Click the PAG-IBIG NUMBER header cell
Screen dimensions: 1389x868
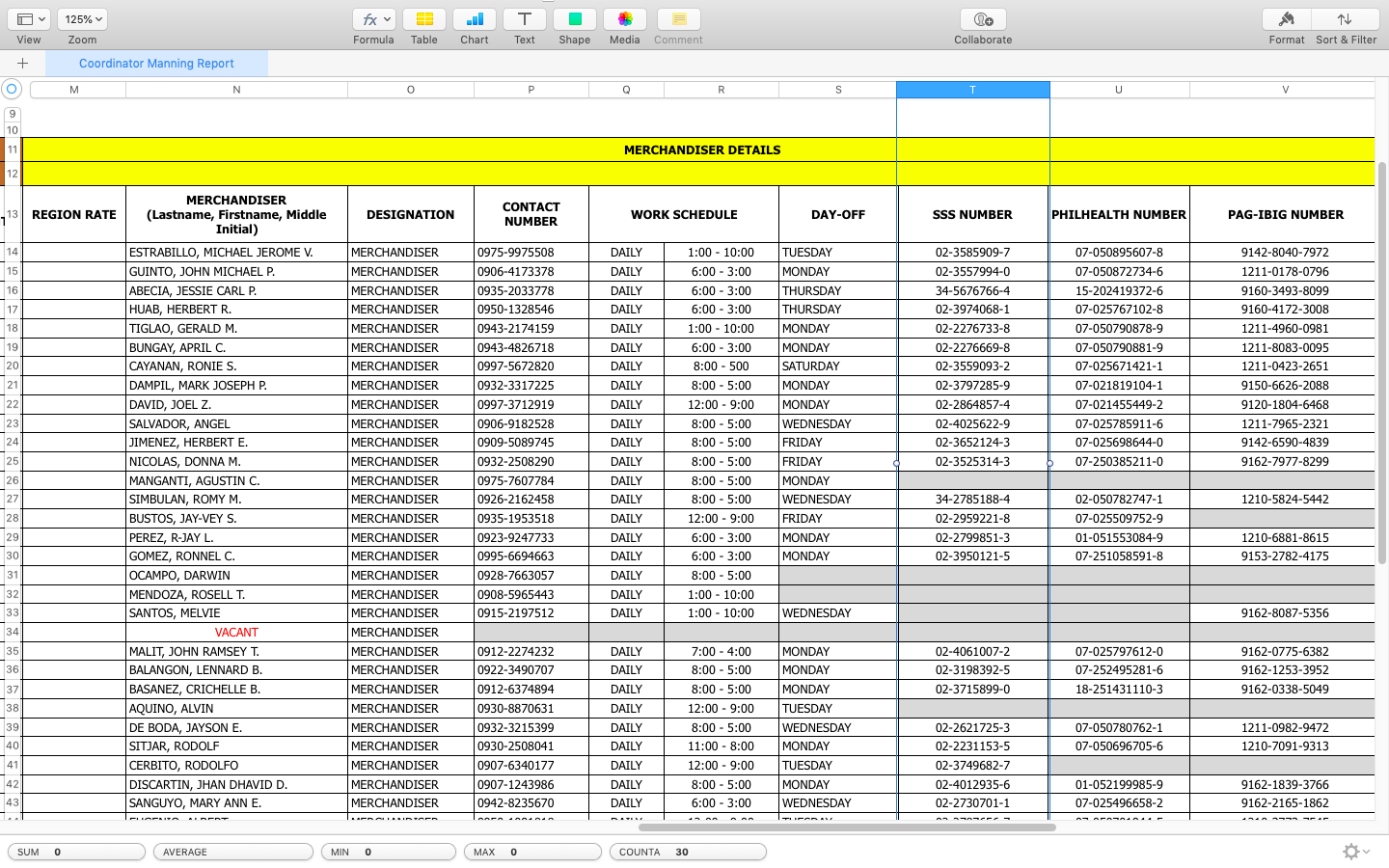pyautogui.click(x=1285, y=215)
